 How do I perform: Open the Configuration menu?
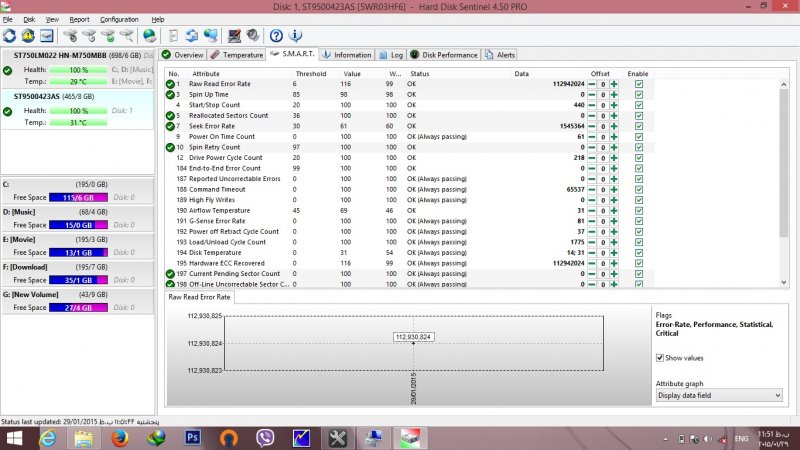click(x=119, y=19)
